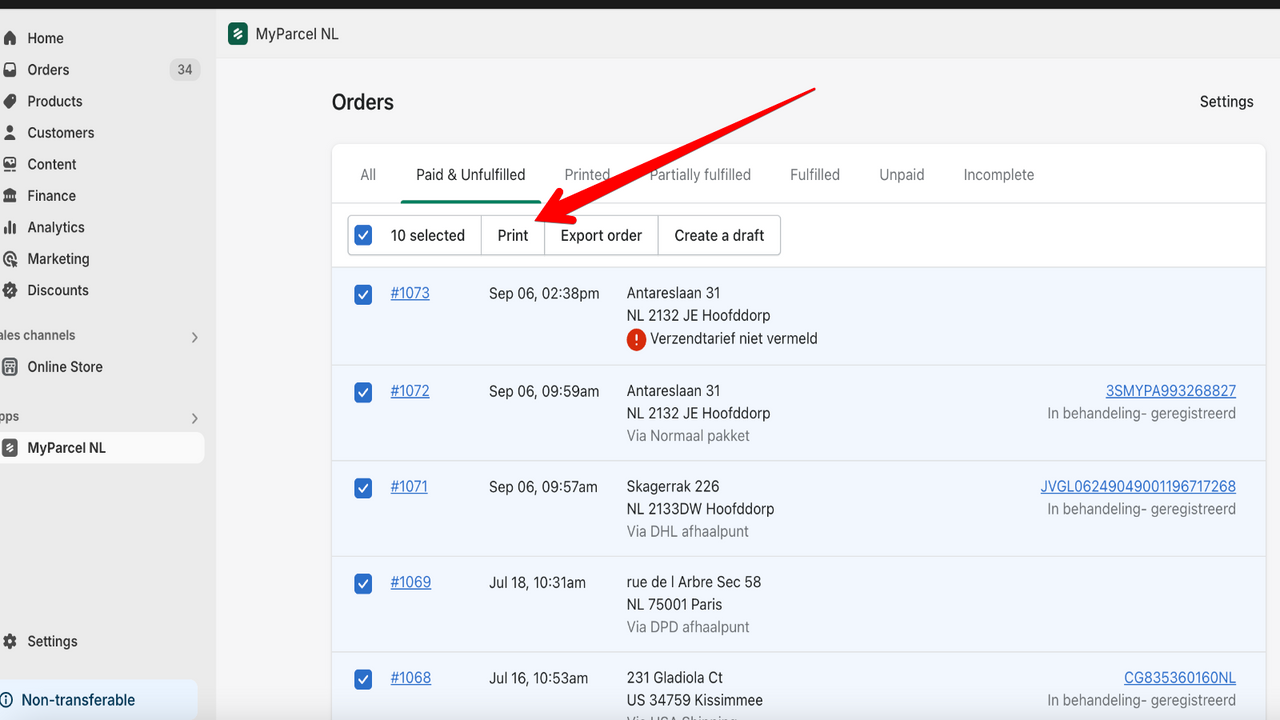
Task: Switch to the All tab
Action: (x=368, y=175)
